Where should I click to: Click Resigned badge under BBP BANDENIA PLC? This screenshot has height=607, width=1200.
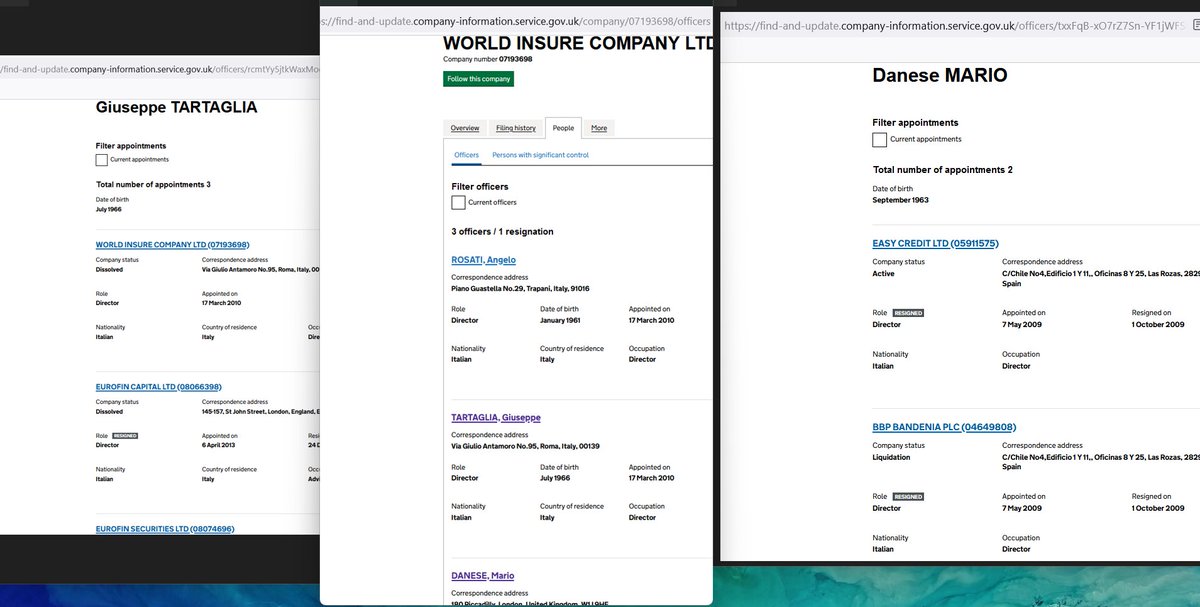tap(908, 497)
